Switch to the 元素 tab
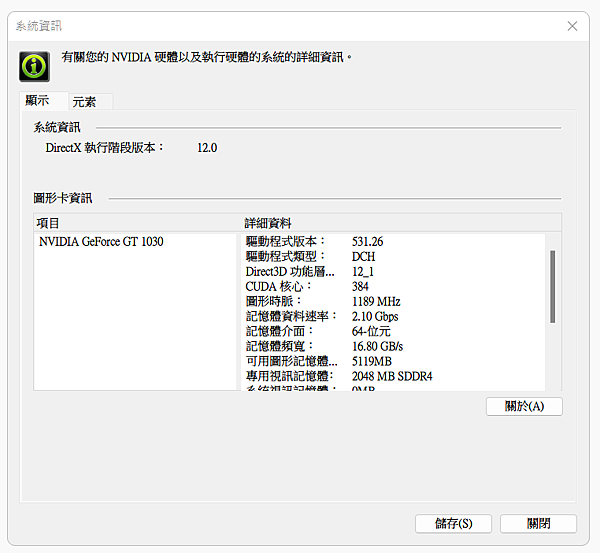Screen dimensions: 600x553 91,102
